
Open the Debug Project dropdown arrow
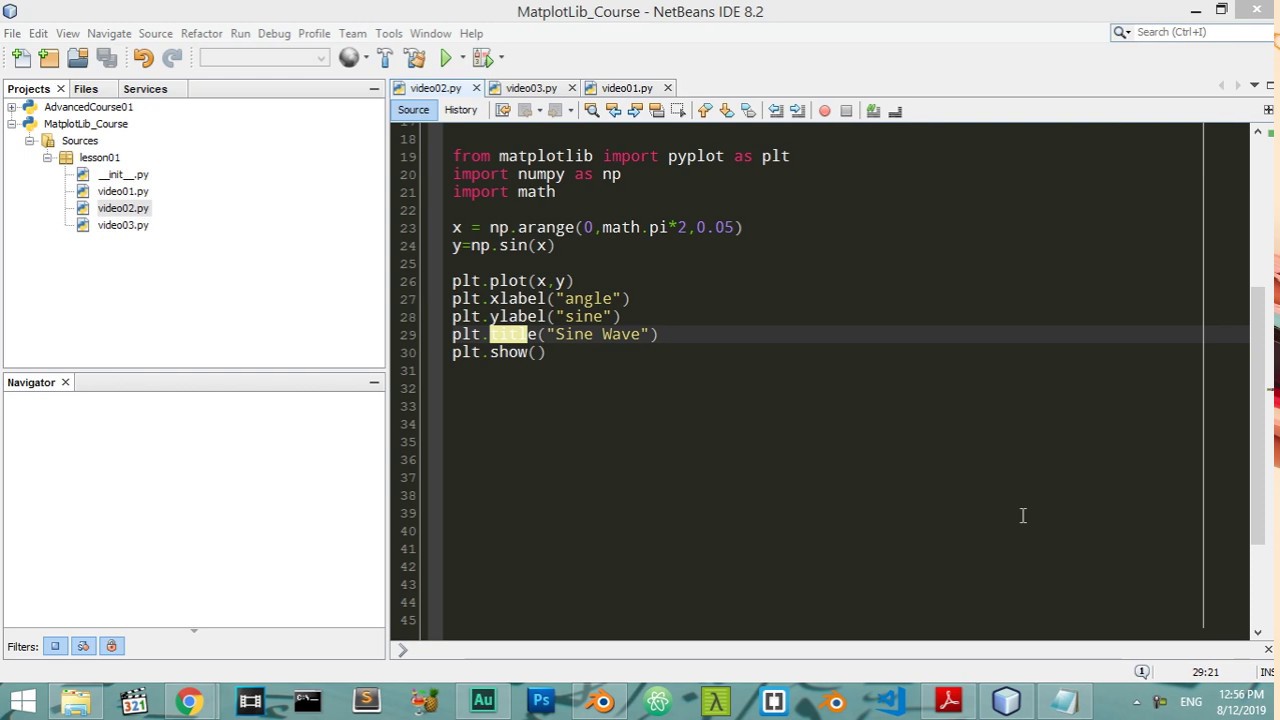point(500,58)
